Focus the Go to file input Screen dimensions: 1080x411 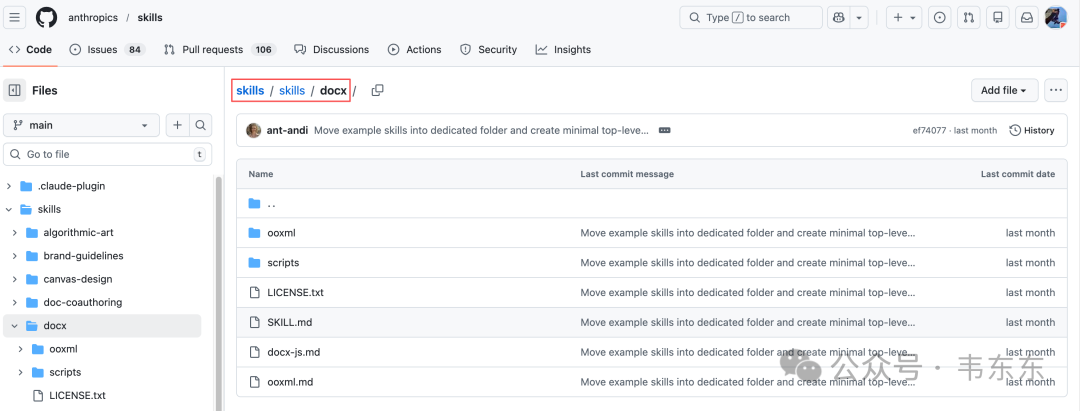(x=107, y=154)
